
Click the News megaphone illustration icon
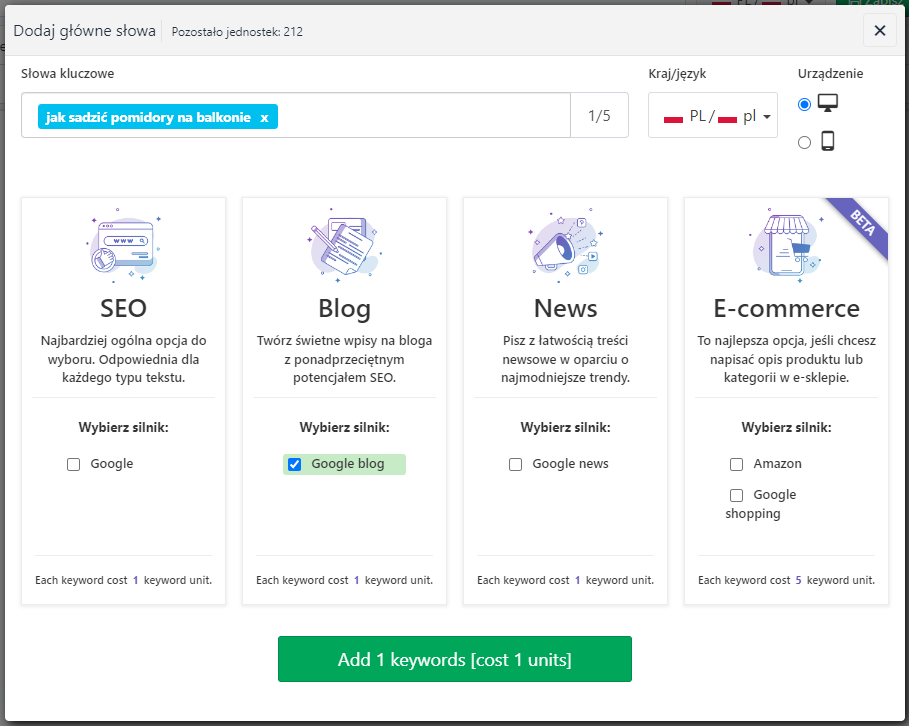point(565,246)
